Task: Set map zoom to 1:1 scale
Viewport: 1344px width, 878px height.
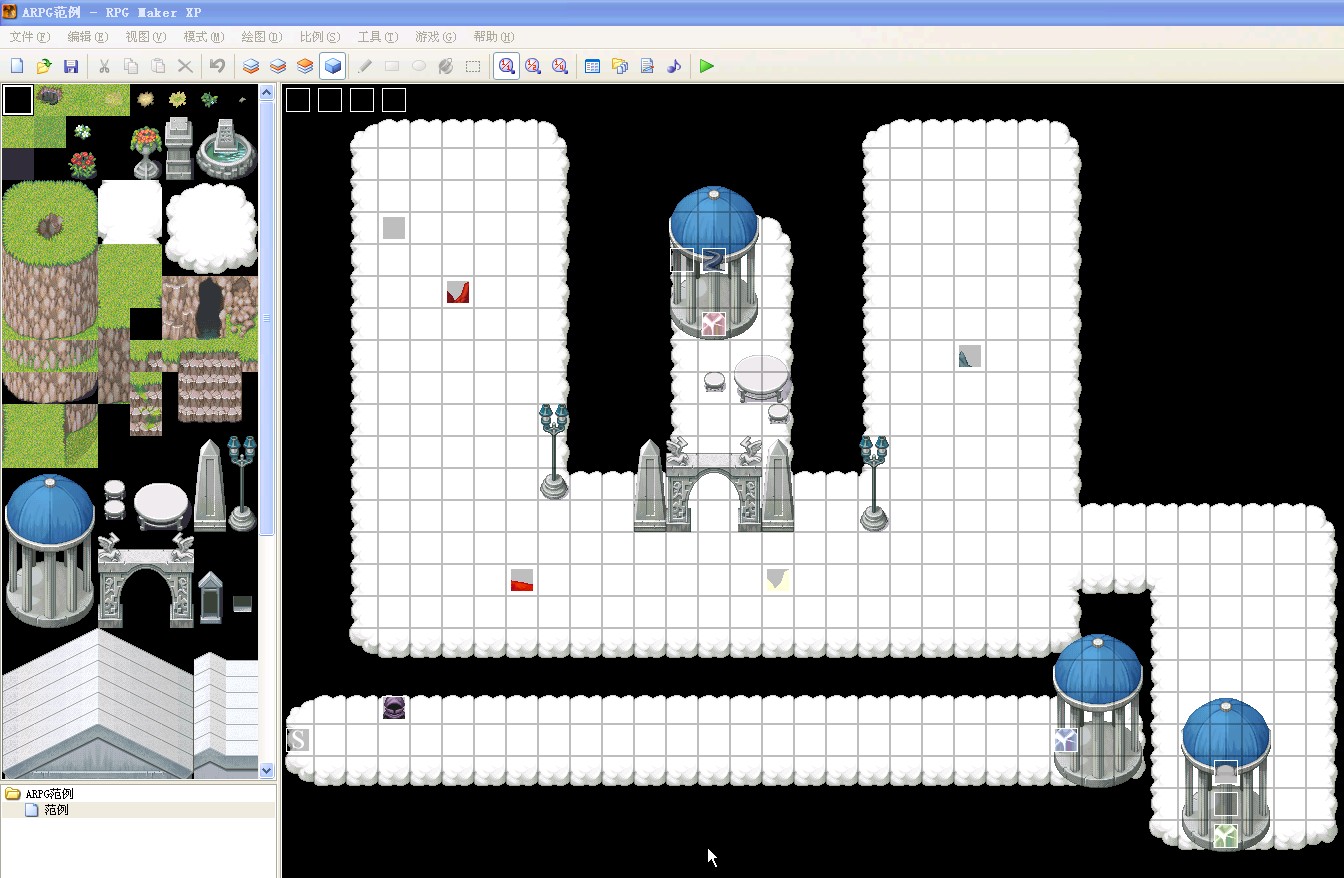Action: [506, 66]
